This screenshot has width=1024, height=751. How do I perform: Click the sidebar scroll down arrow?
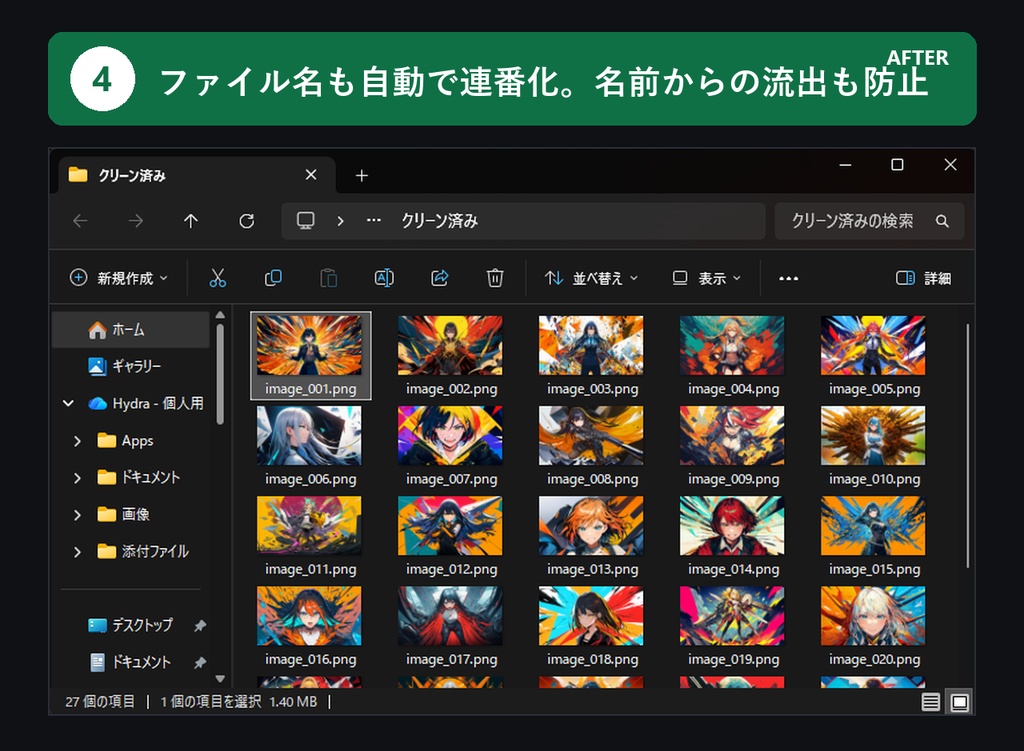pos(220,679)
